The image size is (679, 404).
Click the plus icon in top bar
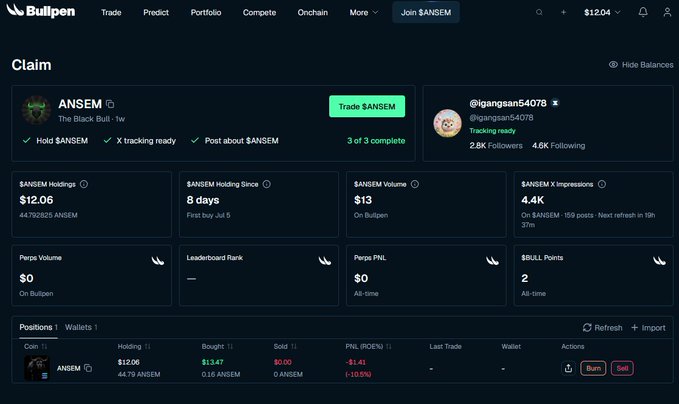point(563,13)
